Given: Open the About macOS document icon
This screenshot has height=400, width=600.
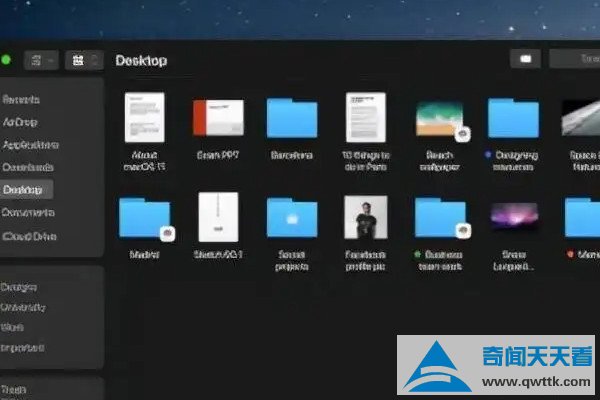Looking at the screenshot, I should coord(144,118).
